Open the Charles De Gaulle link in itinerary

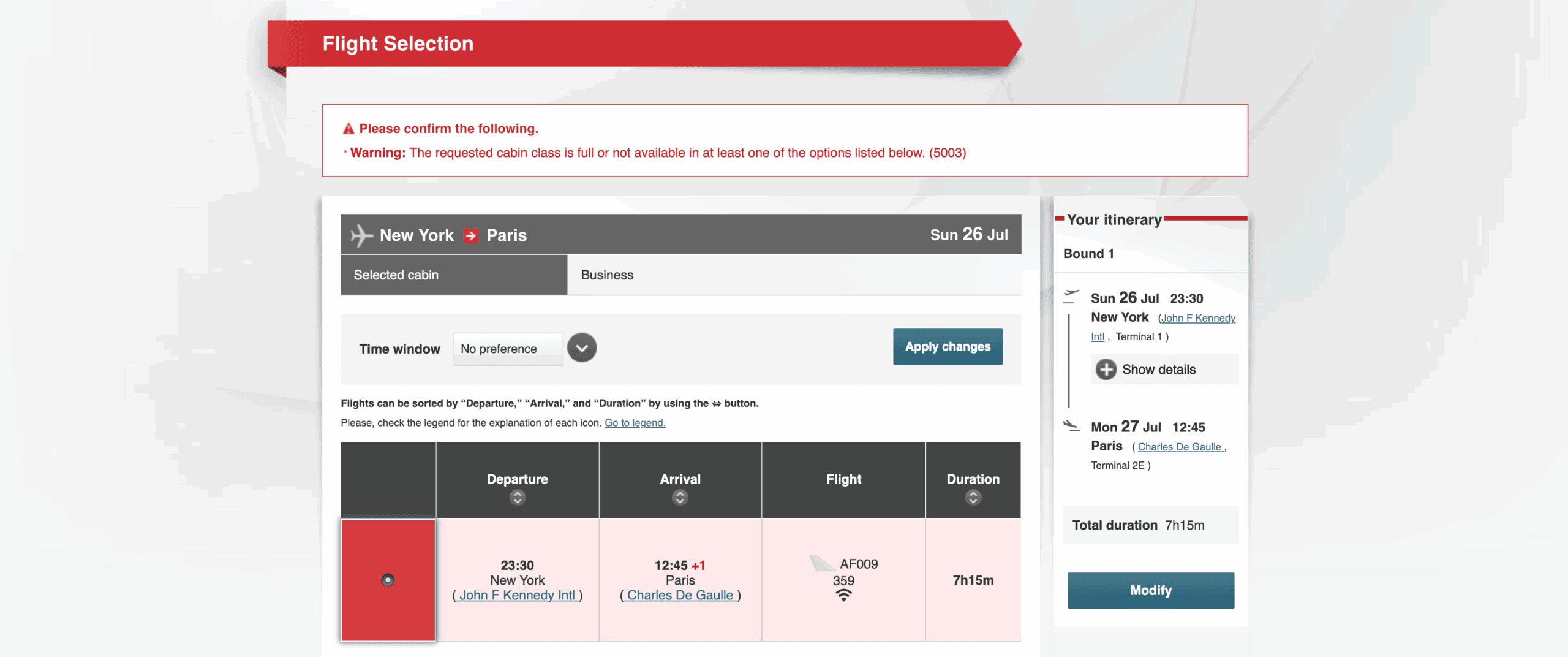pos(1179,447)
